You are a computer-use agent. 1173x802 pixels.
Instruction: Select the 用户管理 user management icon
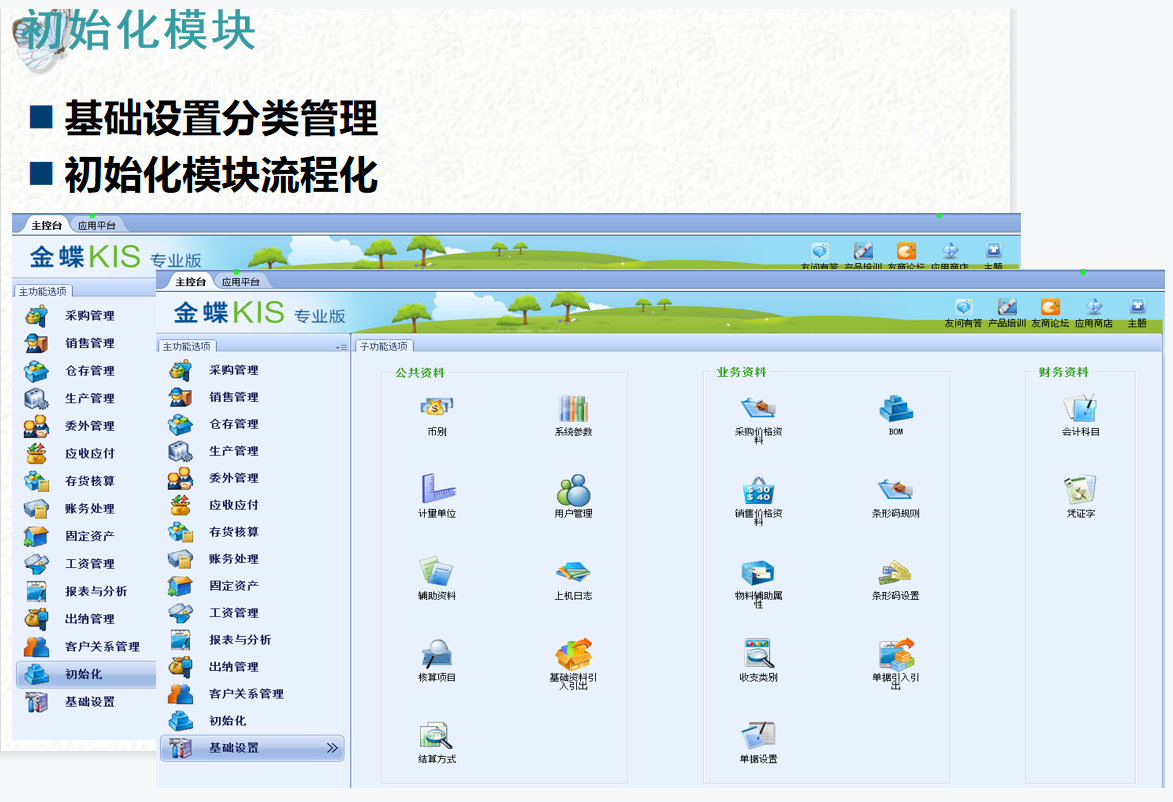coord(572,496)
